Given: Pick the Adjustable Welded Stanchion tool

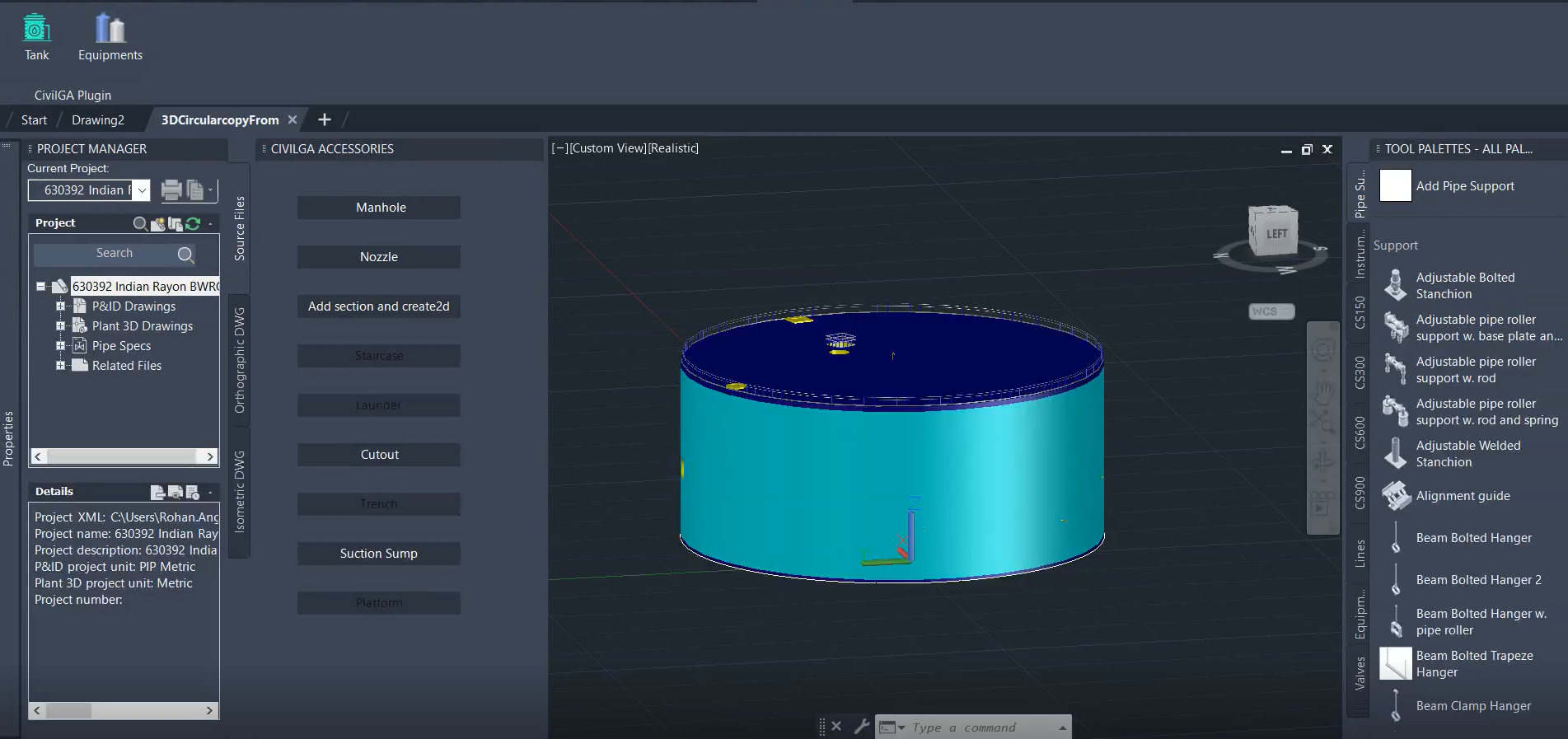Looking at the screenshot, I should 1467,454.
